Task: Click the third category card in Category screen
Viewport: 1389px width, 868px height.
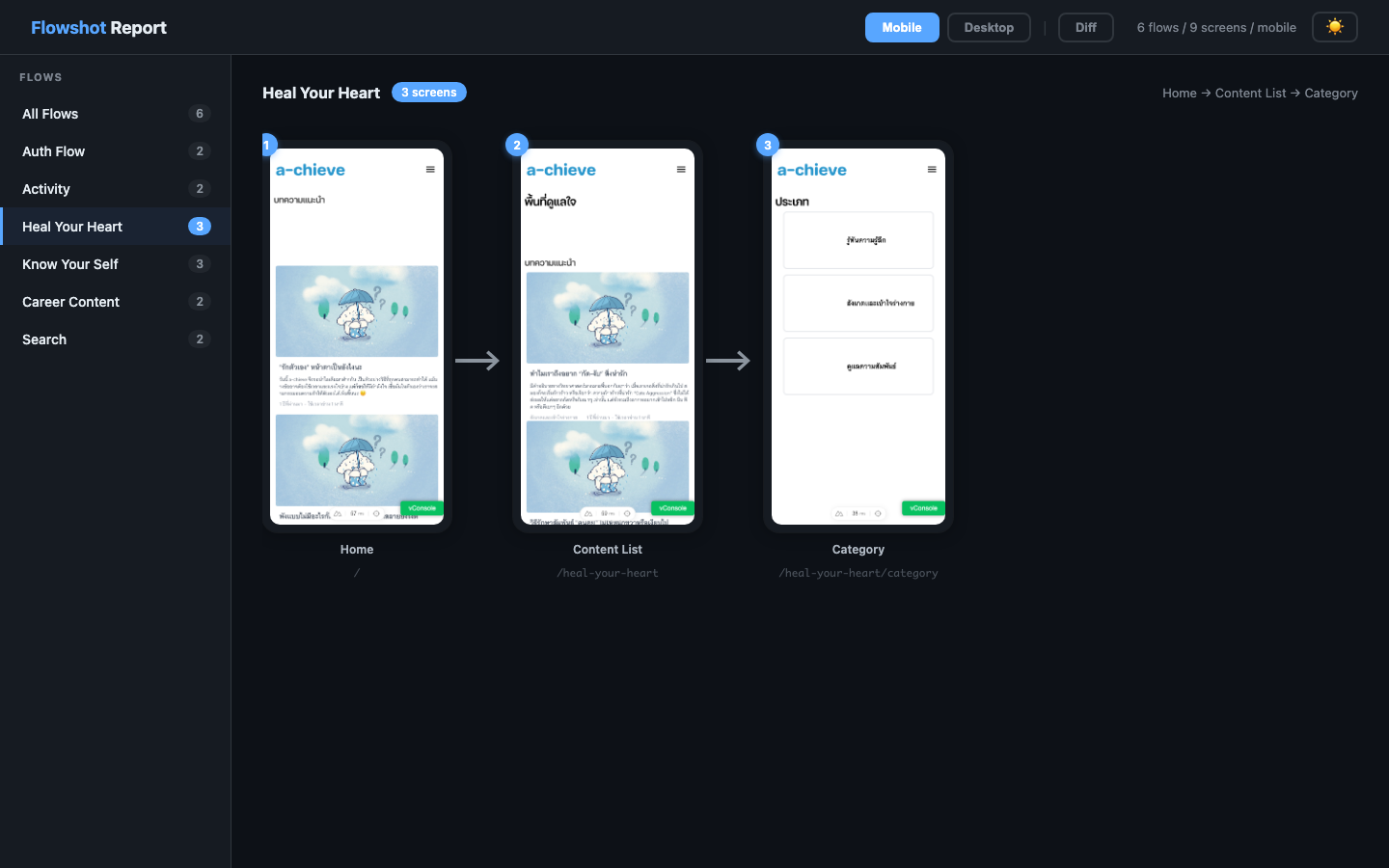Action: pyautogui.click(x=858, y=366)
